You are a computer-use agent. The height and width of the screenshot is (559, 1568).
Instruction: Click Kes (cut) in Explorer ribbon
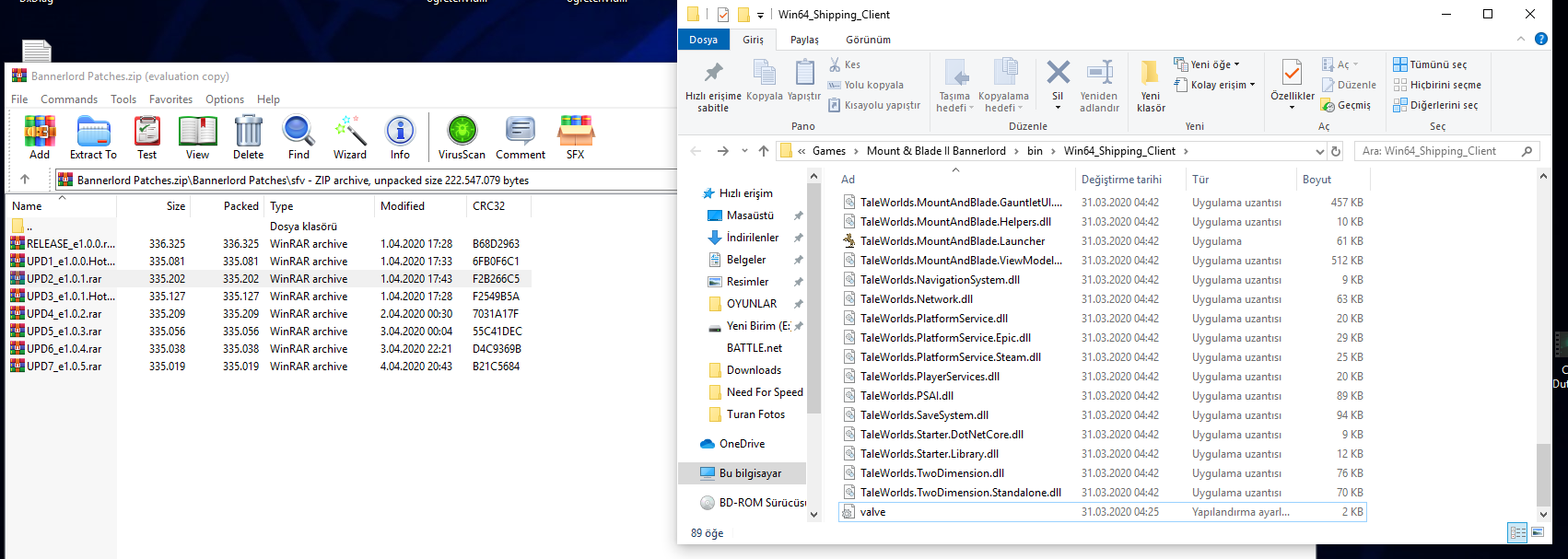845,64
